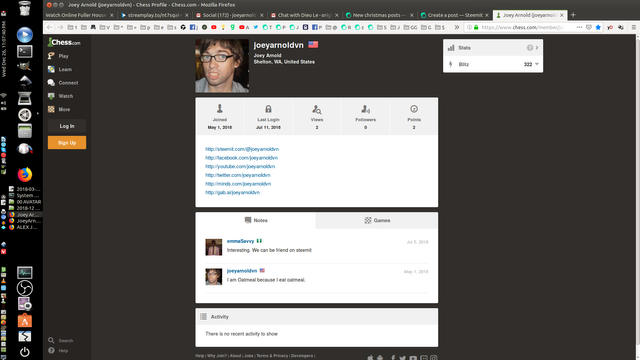Click the Terms & Privacy footer link
This screenshot has width=640, height=360.
pyautogui.click(x=272, y=356)
